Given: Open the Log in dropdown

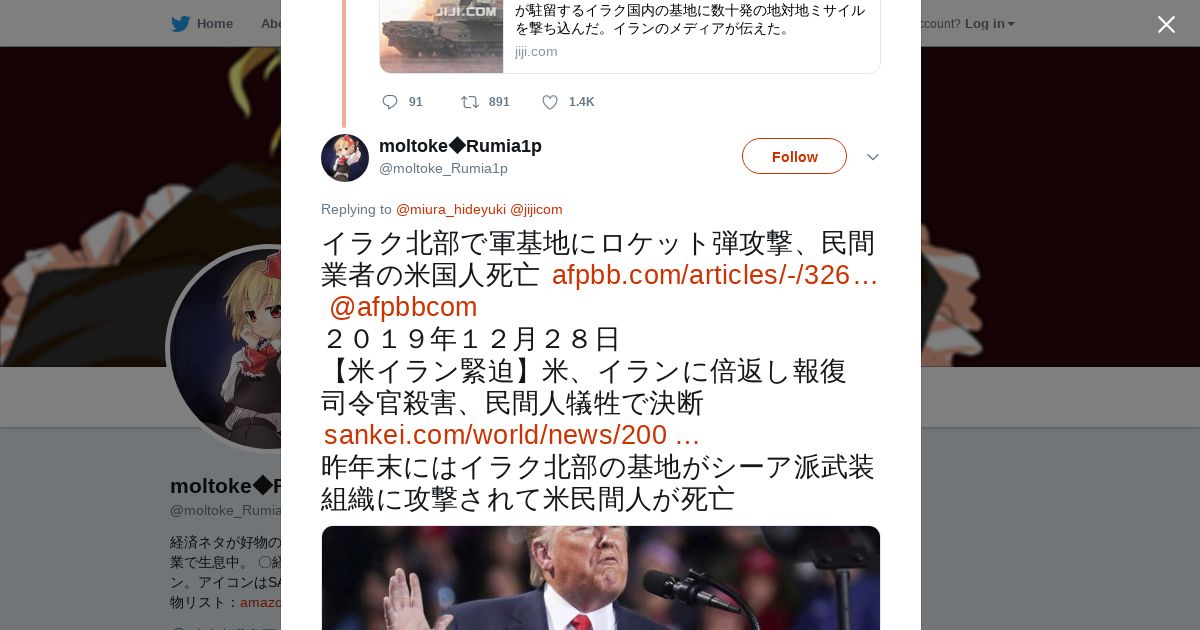Looking at the screenshot, I should (x=989, y=23).
